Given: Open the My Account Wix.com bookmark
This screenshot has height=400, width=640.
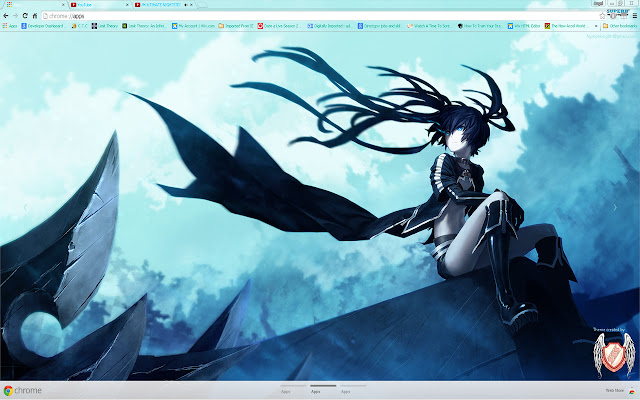Looking at the screenshot, I should [193, 26].
